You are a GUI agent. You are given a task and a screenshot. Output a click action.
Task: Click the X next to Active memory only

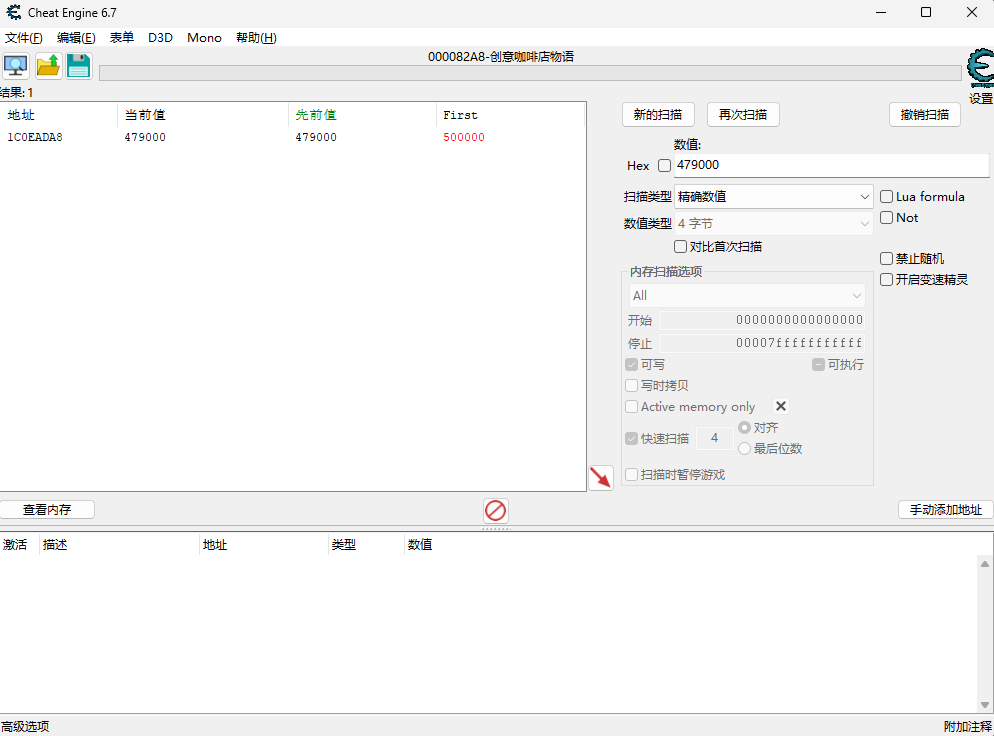(x=781, y=406)
